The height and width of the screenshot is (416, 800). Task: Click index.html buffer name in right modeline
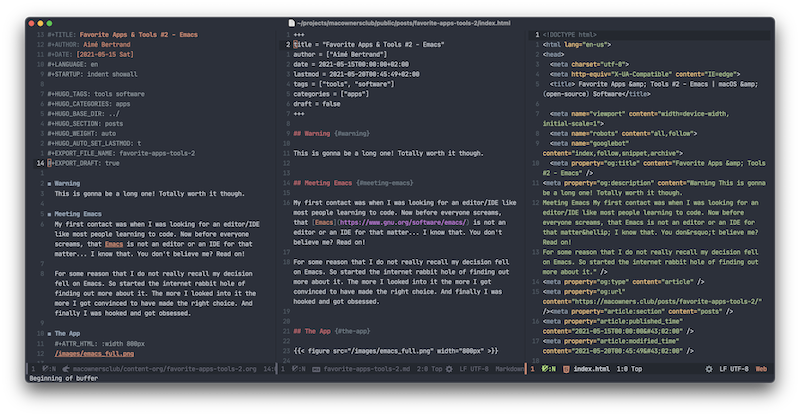(x=591, y=369)
